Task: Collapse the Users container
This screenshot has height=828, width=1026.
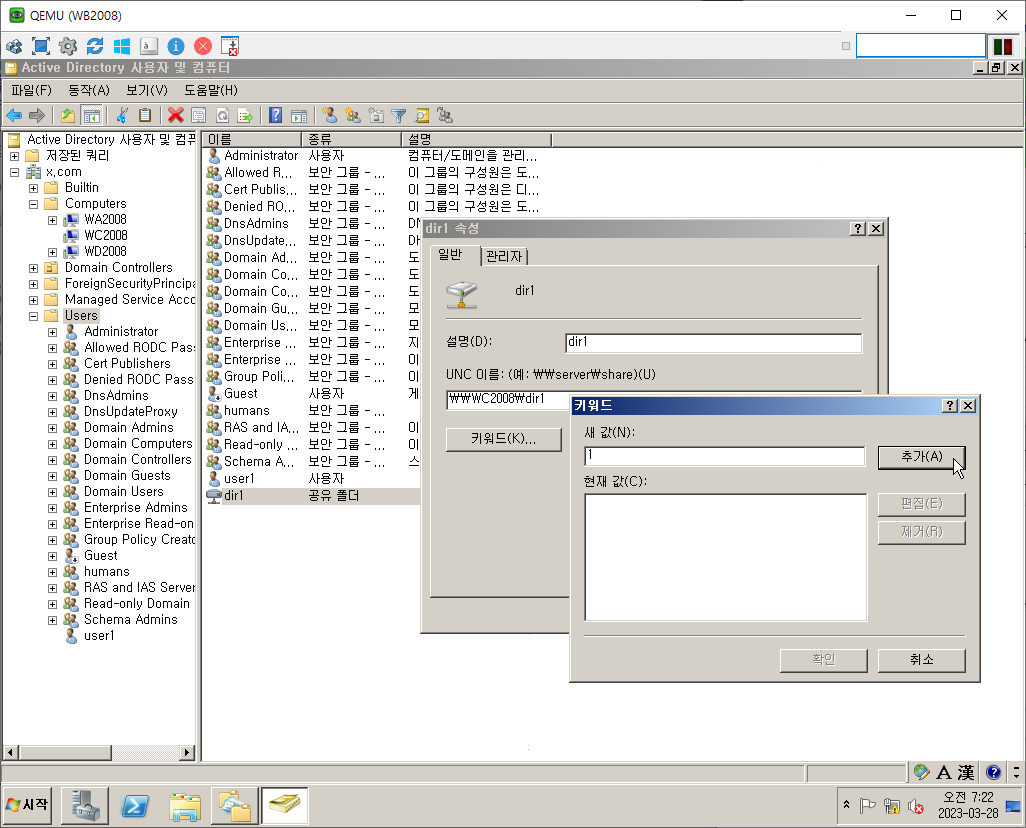Action: pos(33,316)
